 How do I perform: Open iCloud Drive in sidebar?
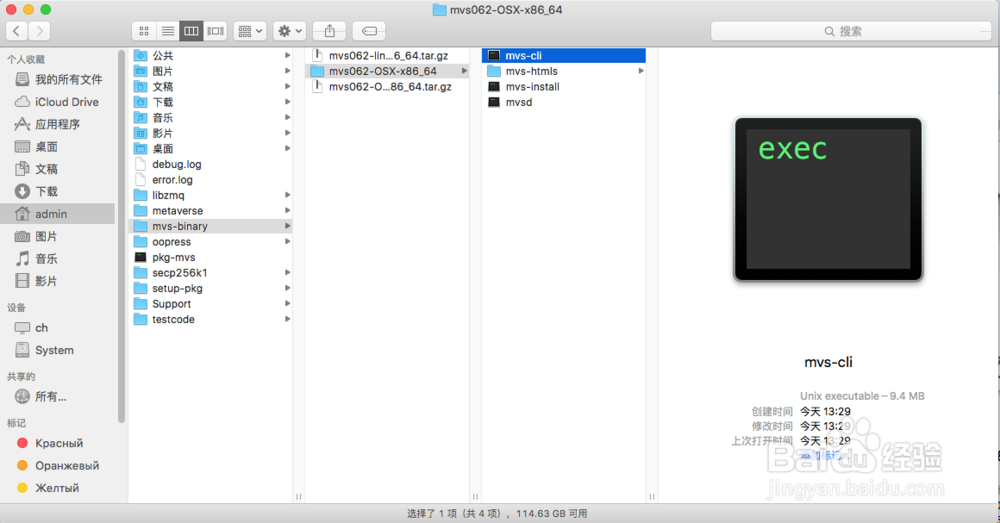pyautogui.click(x=58, y=101)
